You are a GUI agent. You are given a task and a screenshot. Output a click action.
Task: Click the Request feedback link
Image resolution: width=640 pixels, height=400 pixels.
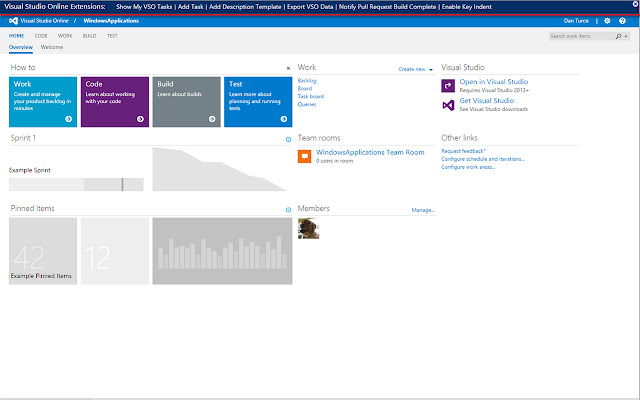[x=463, y=151]
